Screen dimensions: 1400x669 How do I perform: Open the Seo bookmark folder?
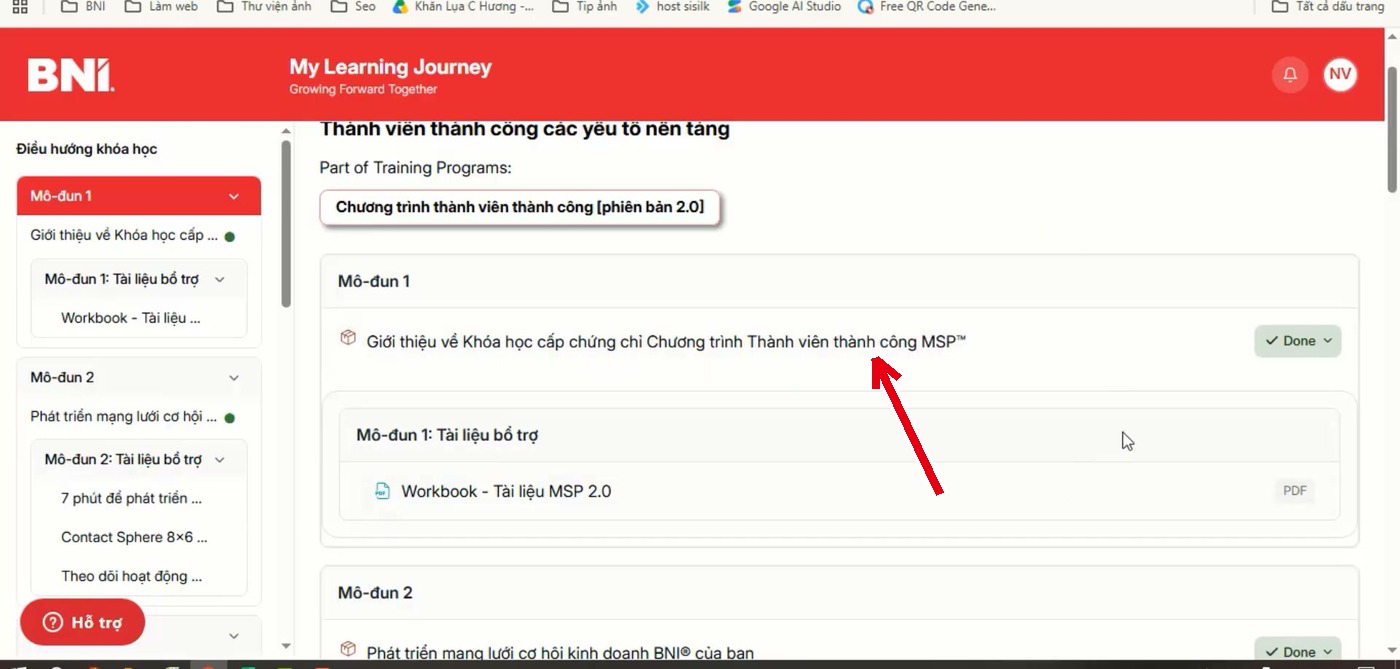(x=353, y=6)
